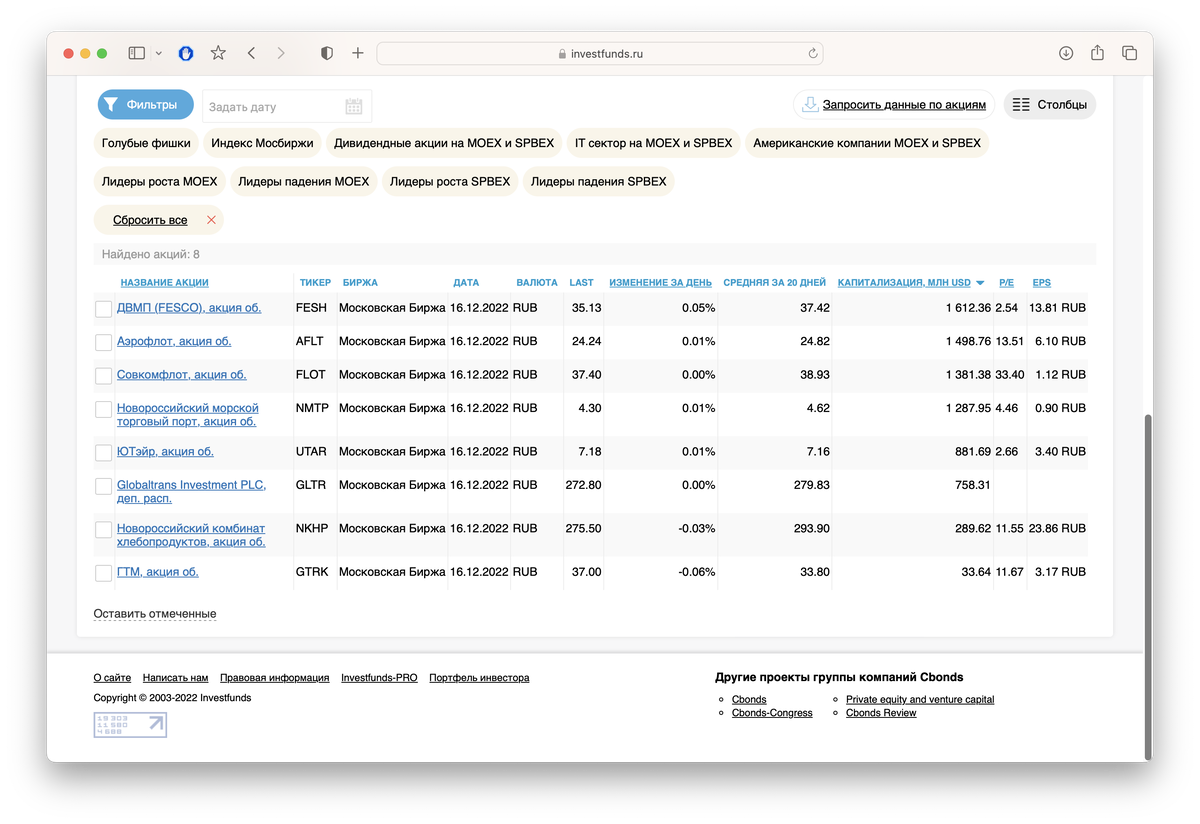
Task: Click the share icon in the browser toolbar
Action: pos(1097,53)
